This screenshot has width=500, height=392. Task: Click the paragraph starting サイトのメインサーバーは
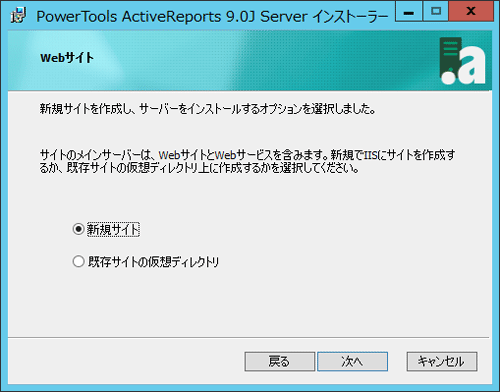247,161
